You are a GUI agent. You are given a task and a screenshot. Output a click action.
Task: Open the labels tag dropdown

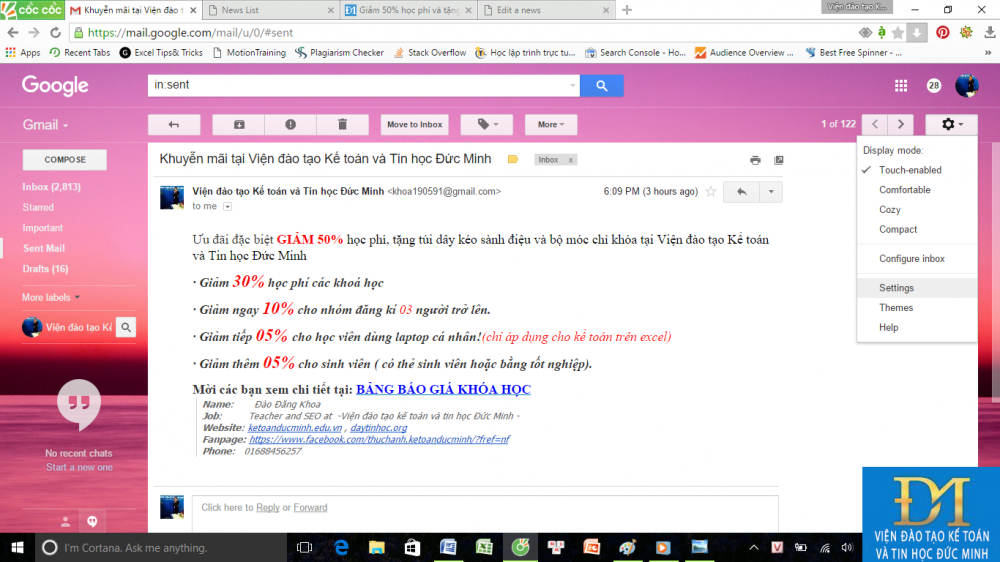click(x=487, y=124)
